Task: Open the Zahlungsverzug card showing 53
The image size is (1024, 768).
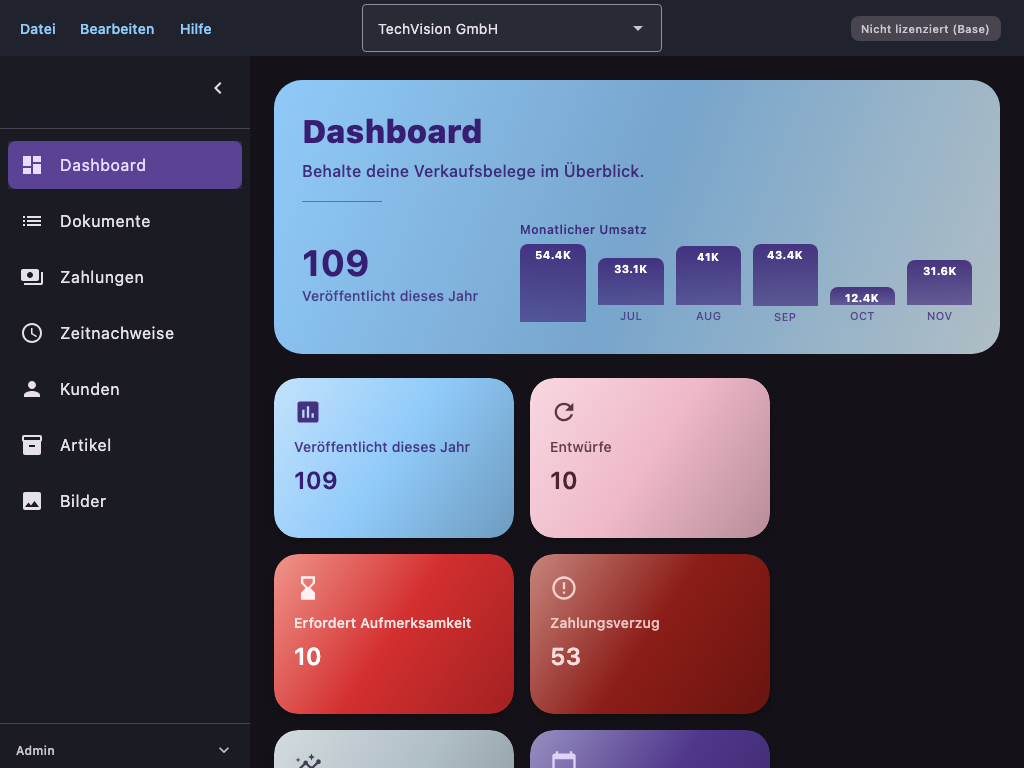Action: coord(649,634)
